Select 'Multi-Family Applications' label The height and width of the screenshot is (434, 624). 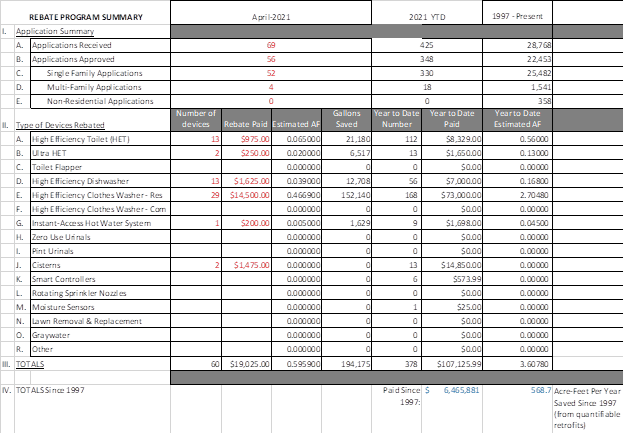(x=94, y=87)
